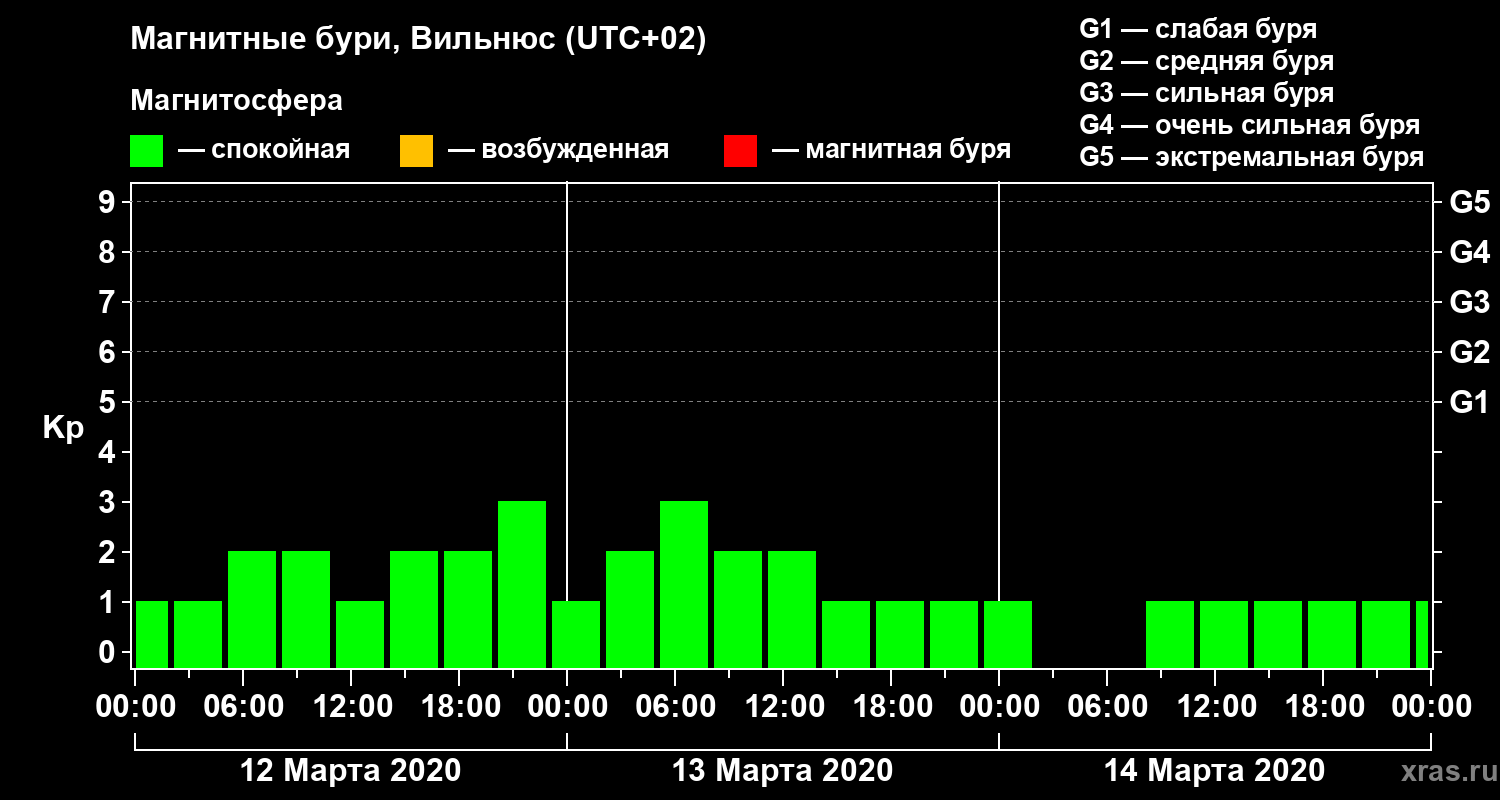Click the '00:00' label starting 14 Марта

click(x=999, y=706)
